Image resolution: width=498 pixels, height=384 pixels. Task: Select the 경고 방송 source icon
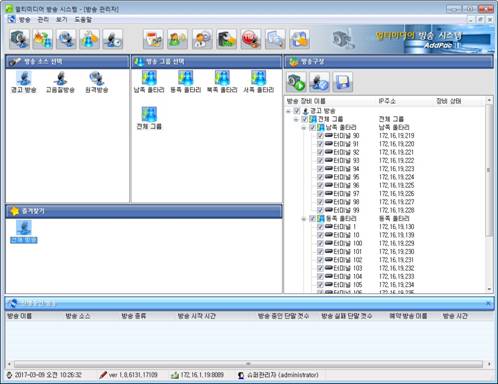(x=24, y=82)
